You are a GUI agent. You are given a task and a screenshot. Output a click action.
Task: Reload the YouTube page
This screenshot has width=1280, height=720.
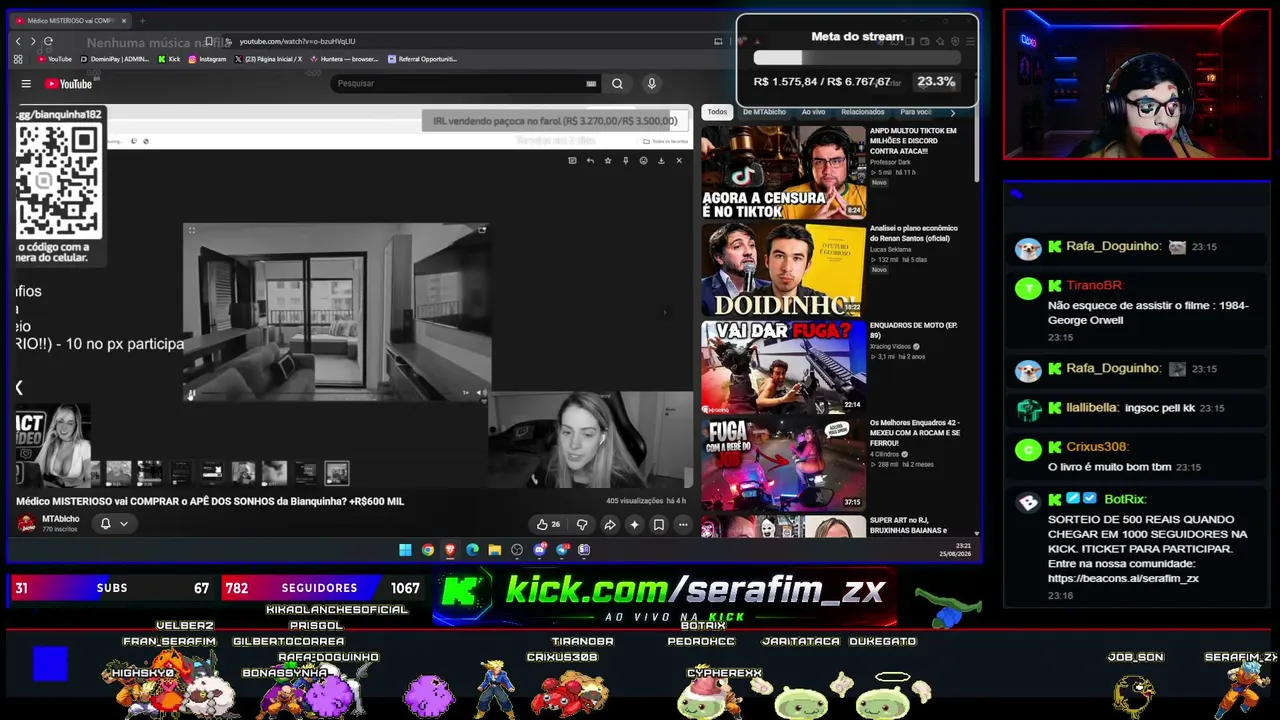[x=48, y=41]
